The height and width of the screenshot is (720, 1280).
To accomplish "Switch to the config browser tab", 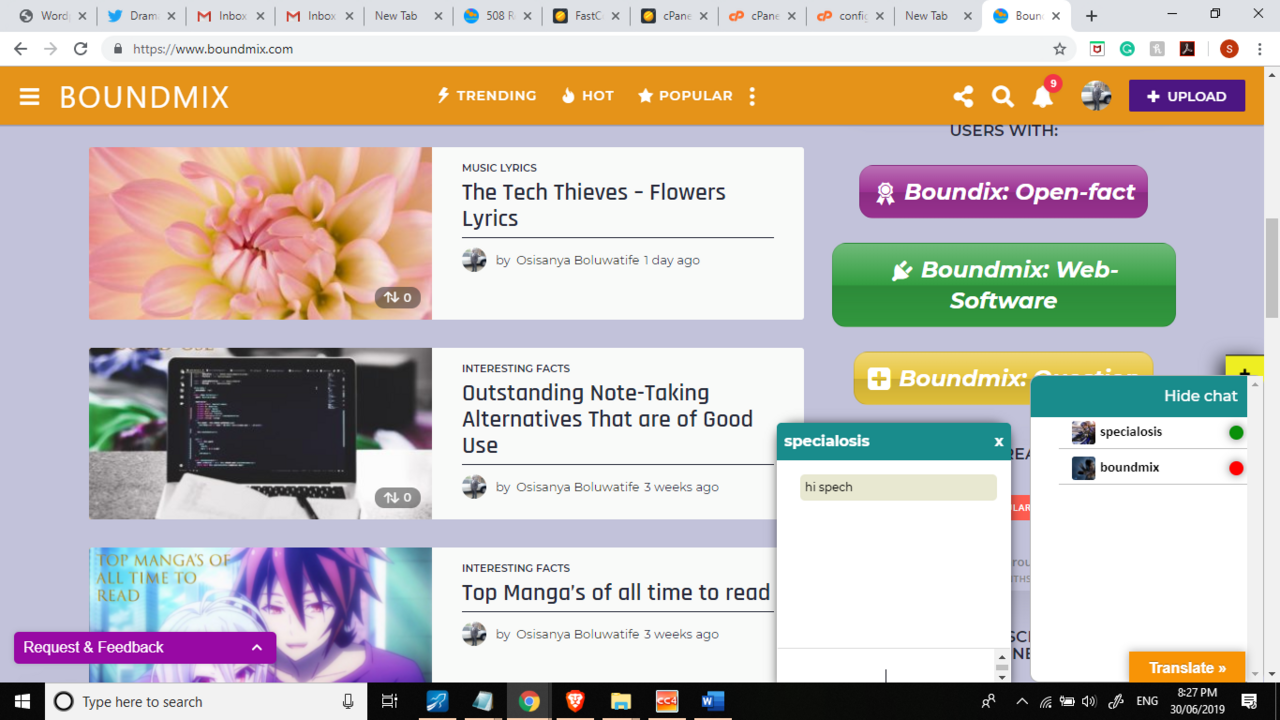I will 853,16.
